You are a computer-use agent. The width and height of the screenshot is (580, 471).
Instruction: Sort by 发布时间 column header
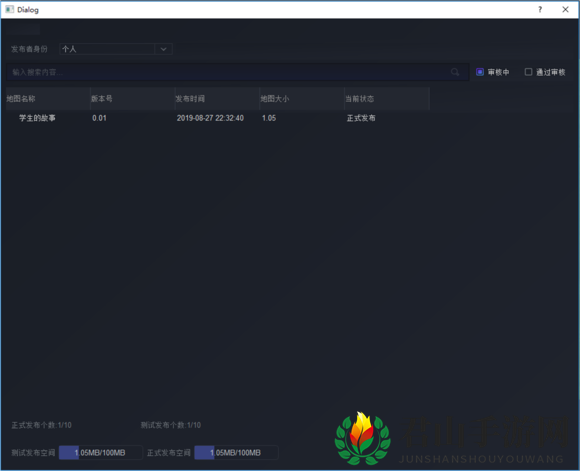[x=217, y=99]
